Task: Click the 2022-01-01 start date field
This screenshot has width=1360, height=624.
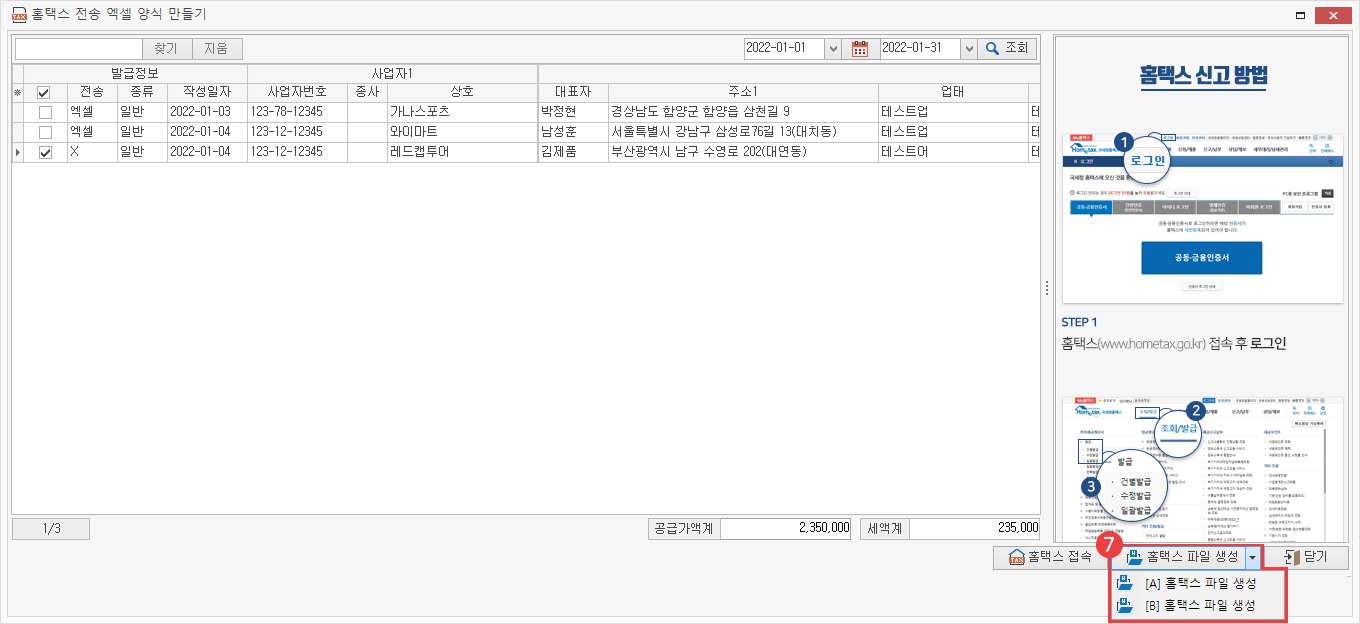Action: 784,48
